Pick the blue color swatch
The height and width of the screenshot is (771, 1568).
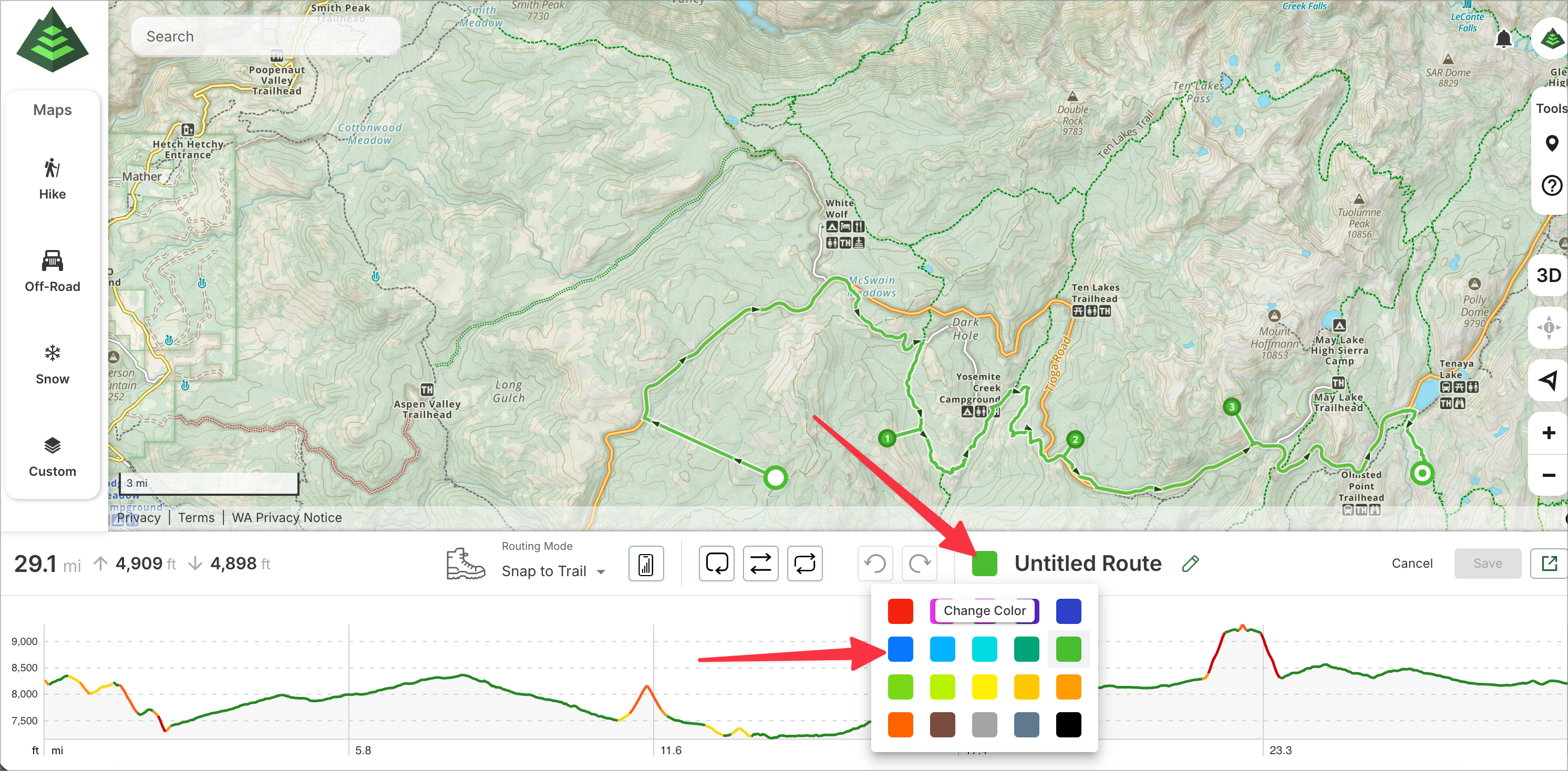click(900, 649)
